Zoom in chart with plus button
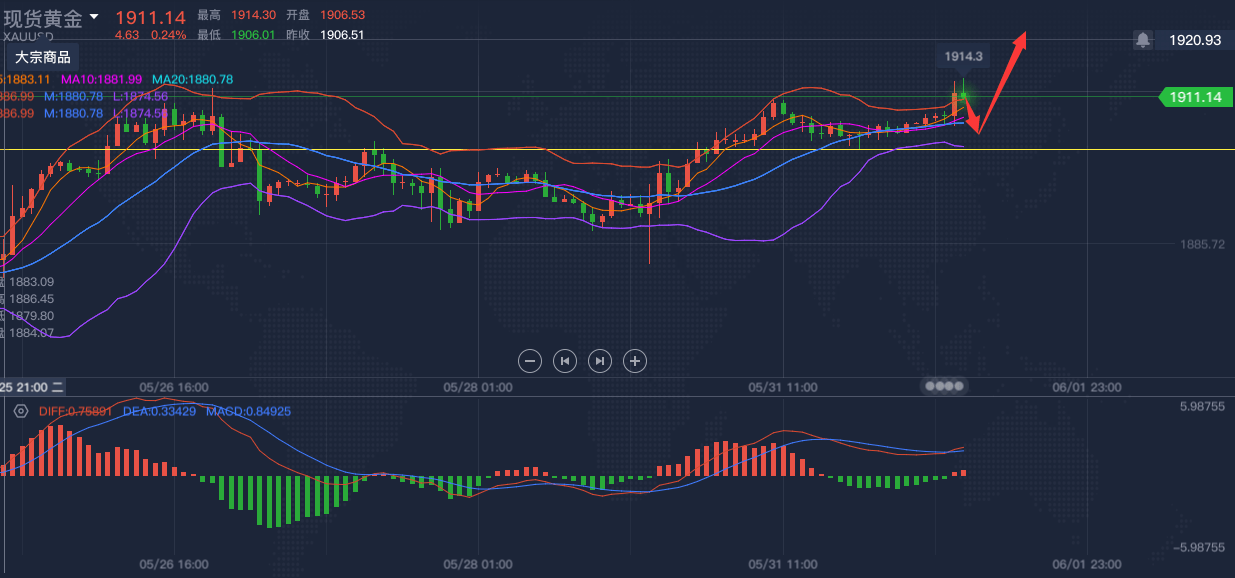Image resolution: width=1235 pixels, height=578 pixels. coord(634,361)
